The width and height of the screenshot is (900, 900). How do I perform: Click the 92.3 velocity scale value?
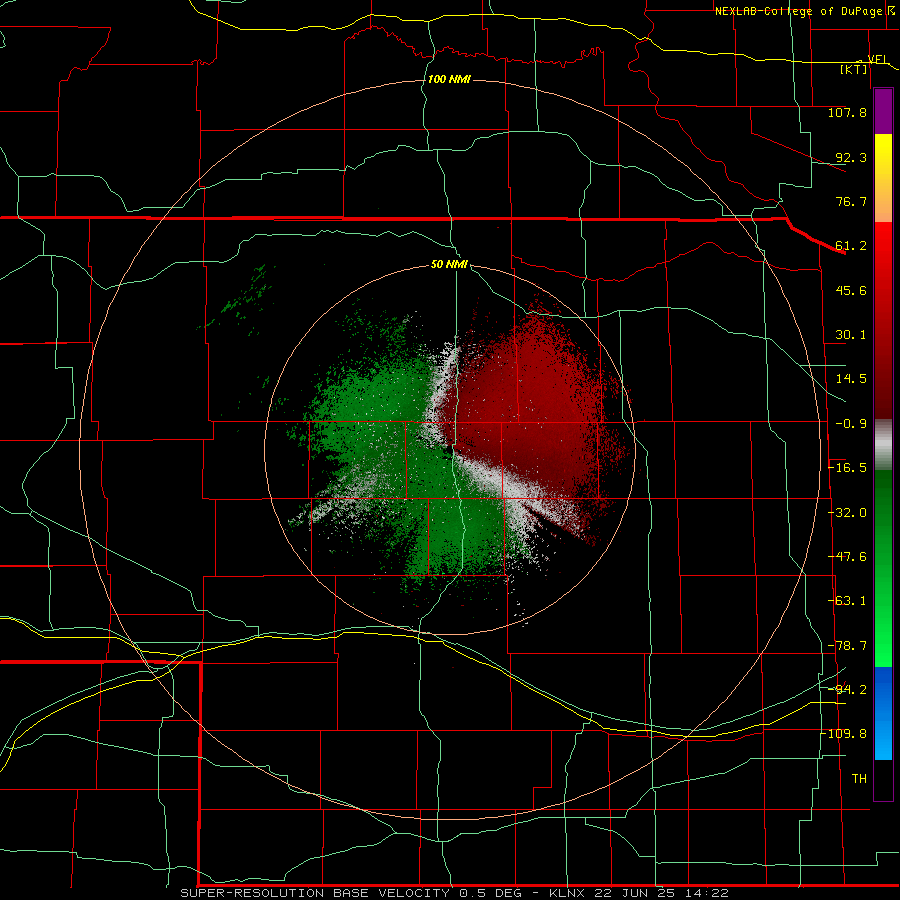pos(851,157)
